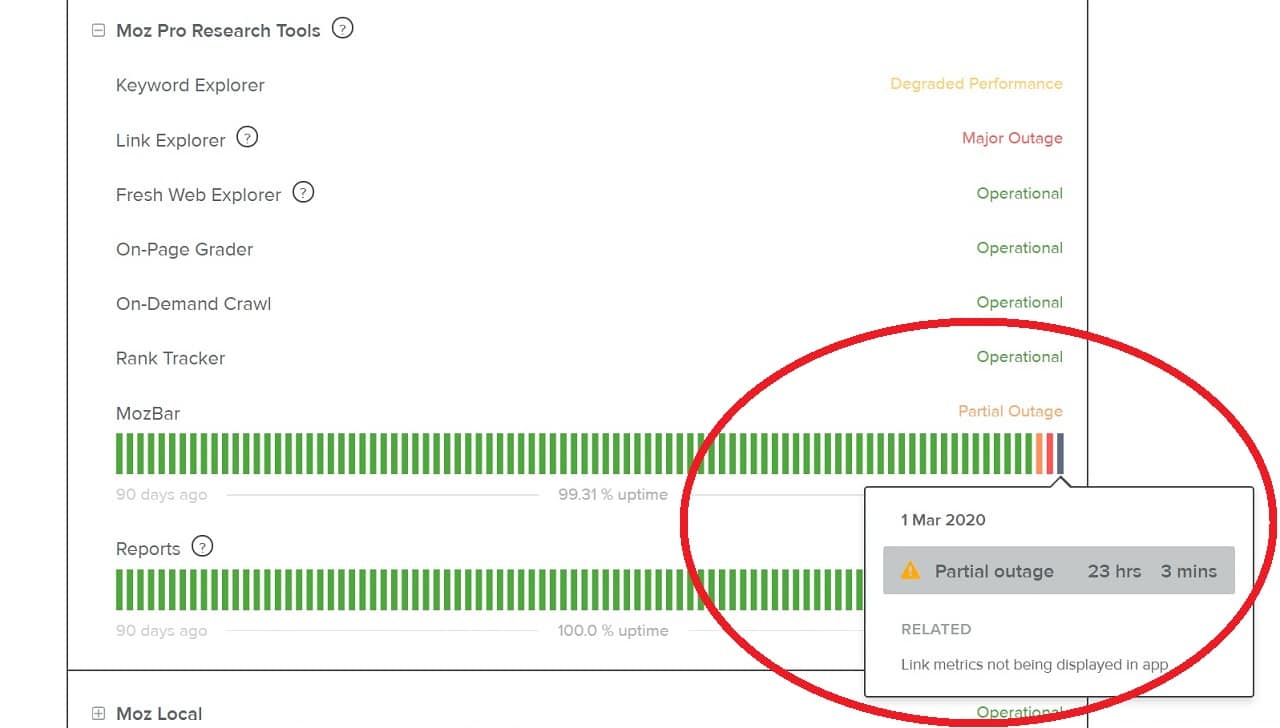Collapse the Moz Pro Research Tools group
1280x728 pixels.
[x=98, y=30]
